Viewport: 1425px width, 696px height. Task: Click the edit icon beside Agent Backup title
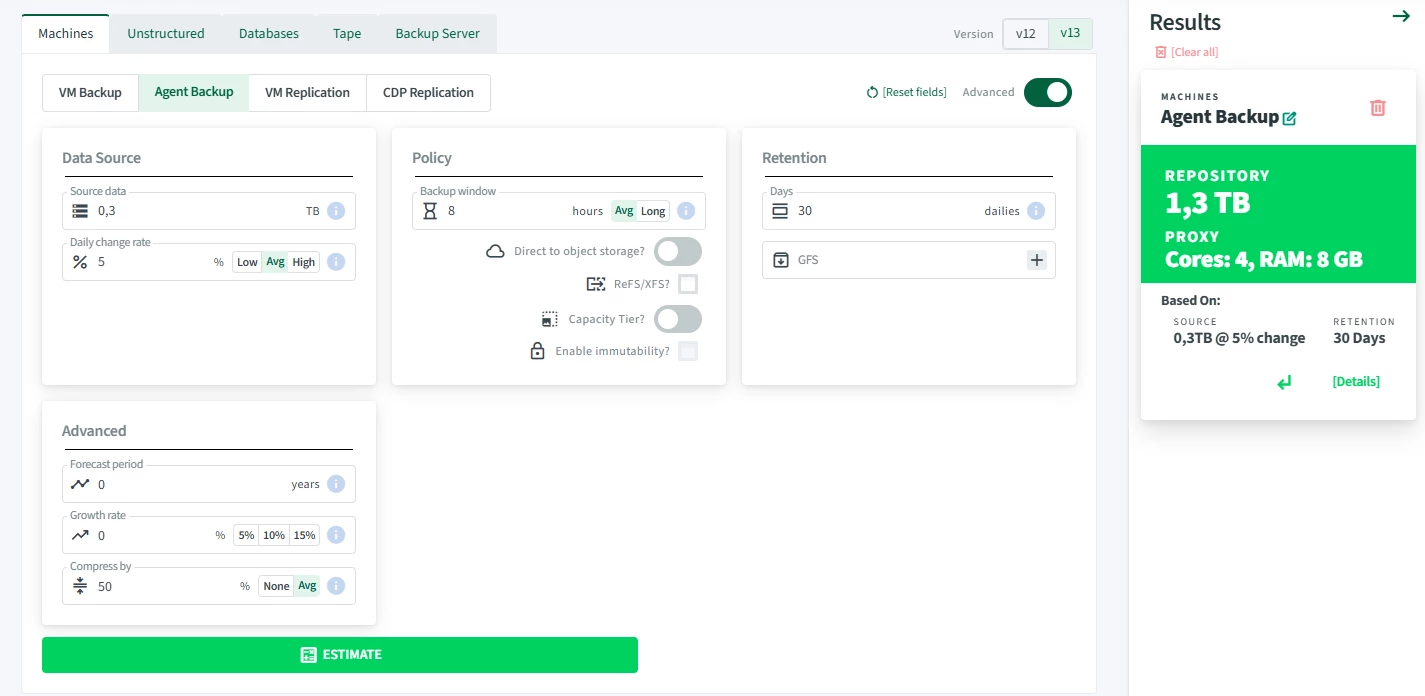tap(1290, 118)
